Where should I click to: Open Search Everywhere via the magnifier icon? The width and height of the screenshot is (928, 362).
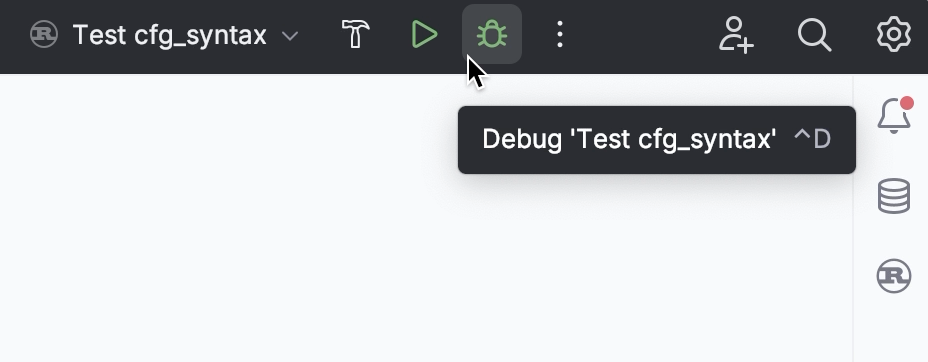click(814, 35)
